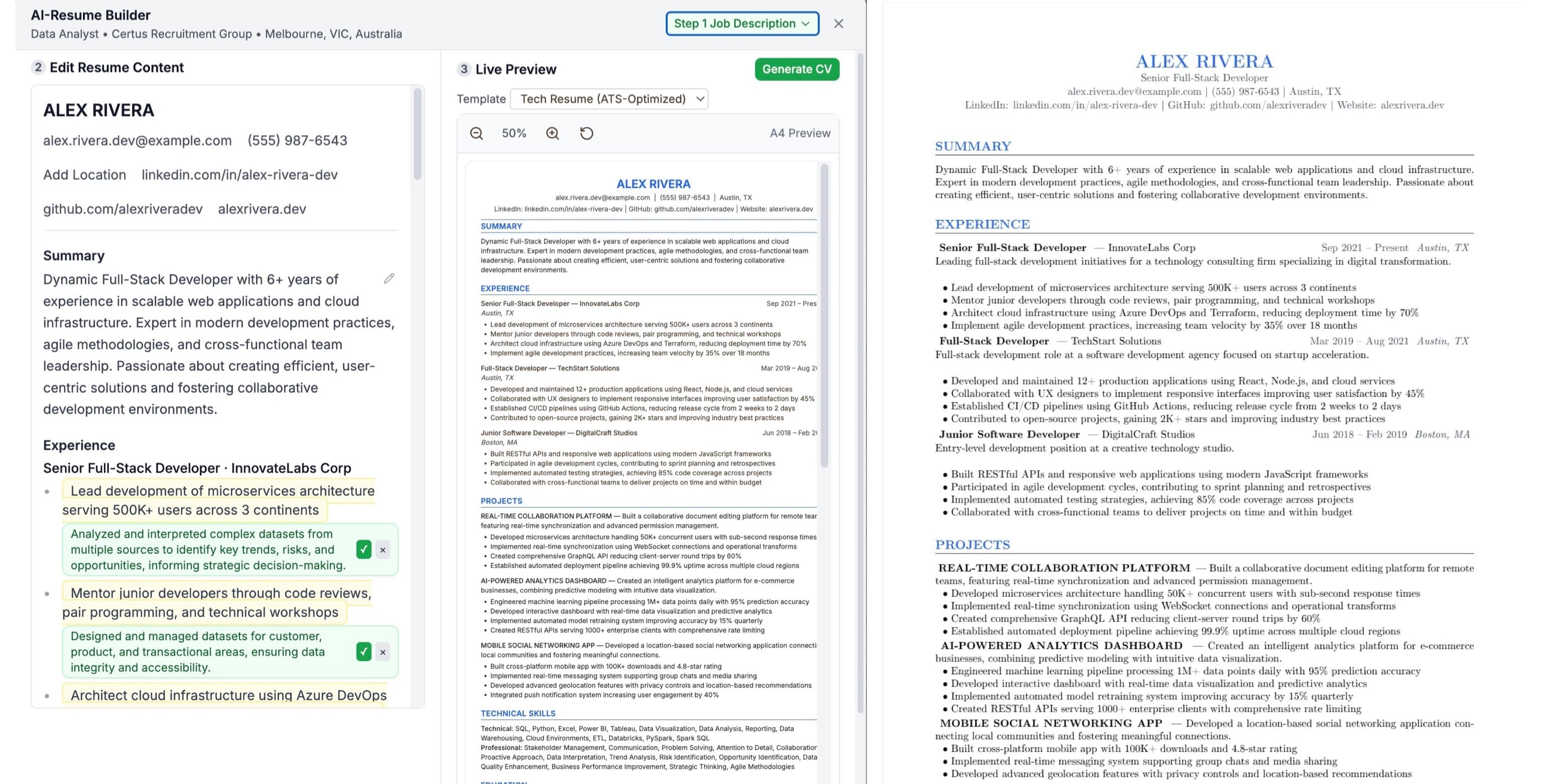Close the AI-Resume Builder panel
Screen dimensions: 1547x784
tap(838, 24)
